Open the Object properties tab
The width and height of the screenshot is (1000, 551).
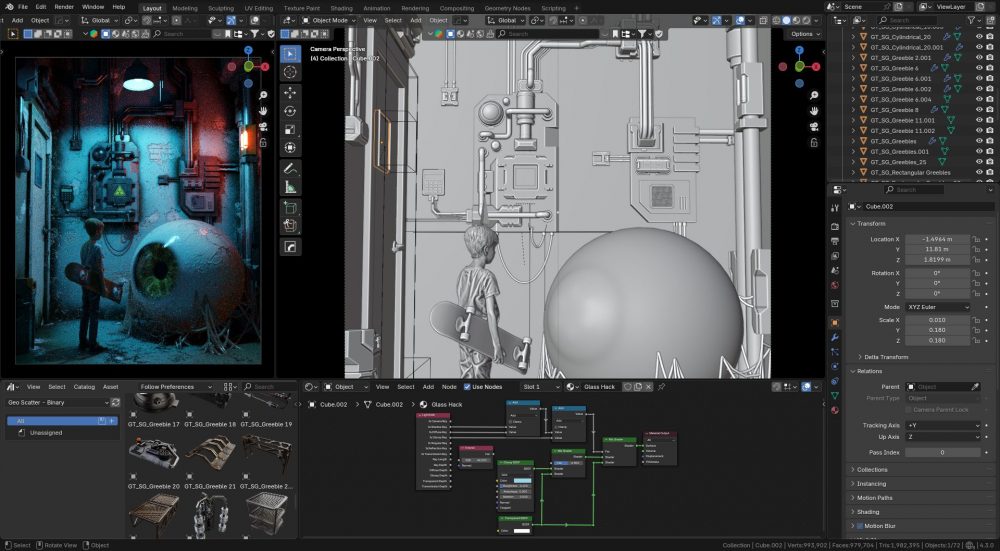click(x=835, y=323)
